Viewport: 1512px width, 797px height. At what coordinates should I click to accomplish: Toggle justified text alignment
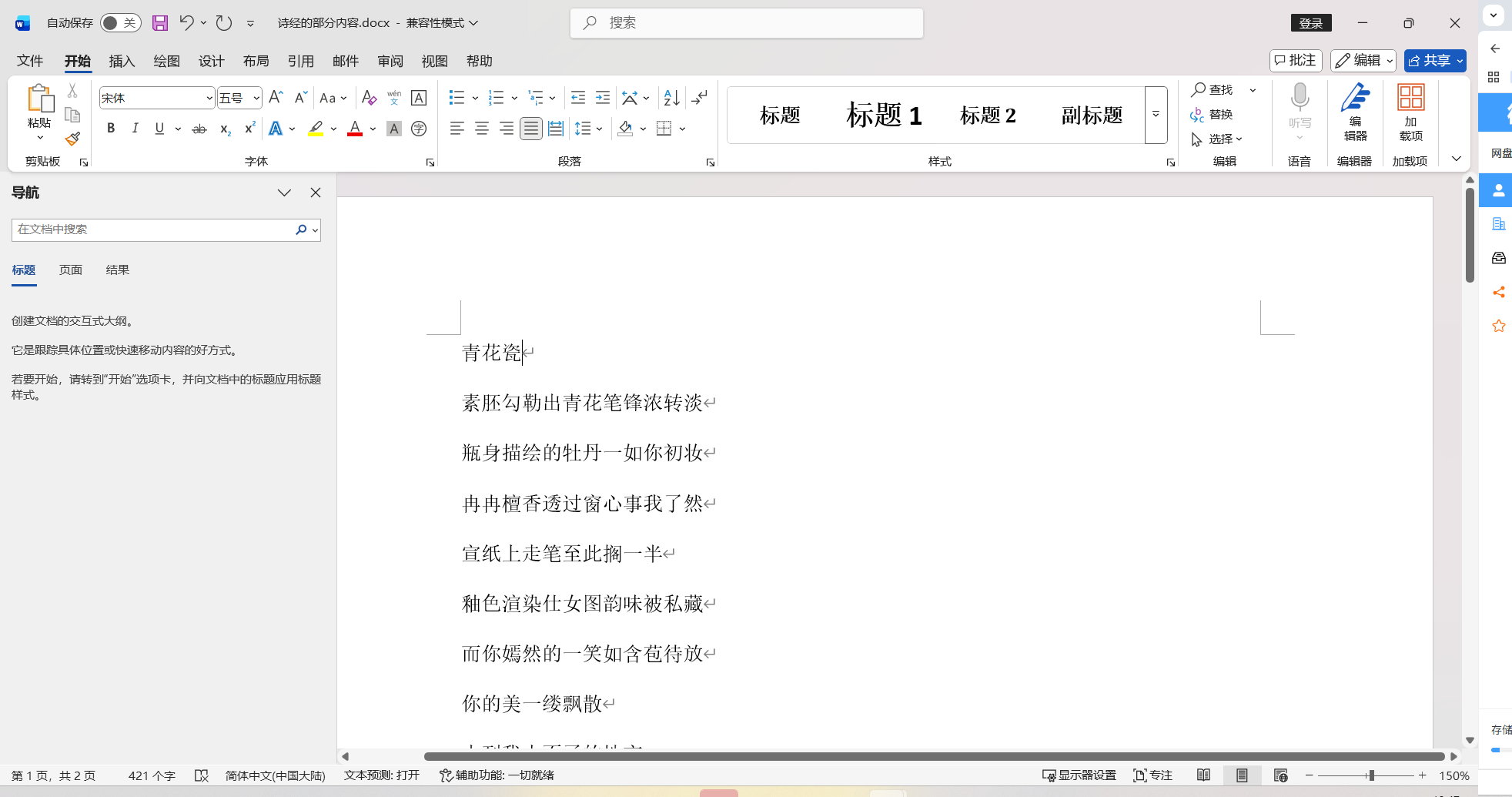[531, 129]
